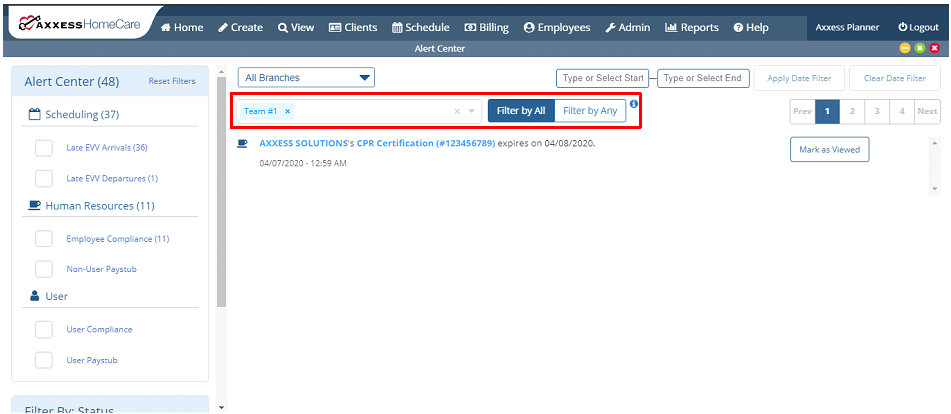Open the CPR Certification (#123456789) link
The image size is (951, 414).
426,143
